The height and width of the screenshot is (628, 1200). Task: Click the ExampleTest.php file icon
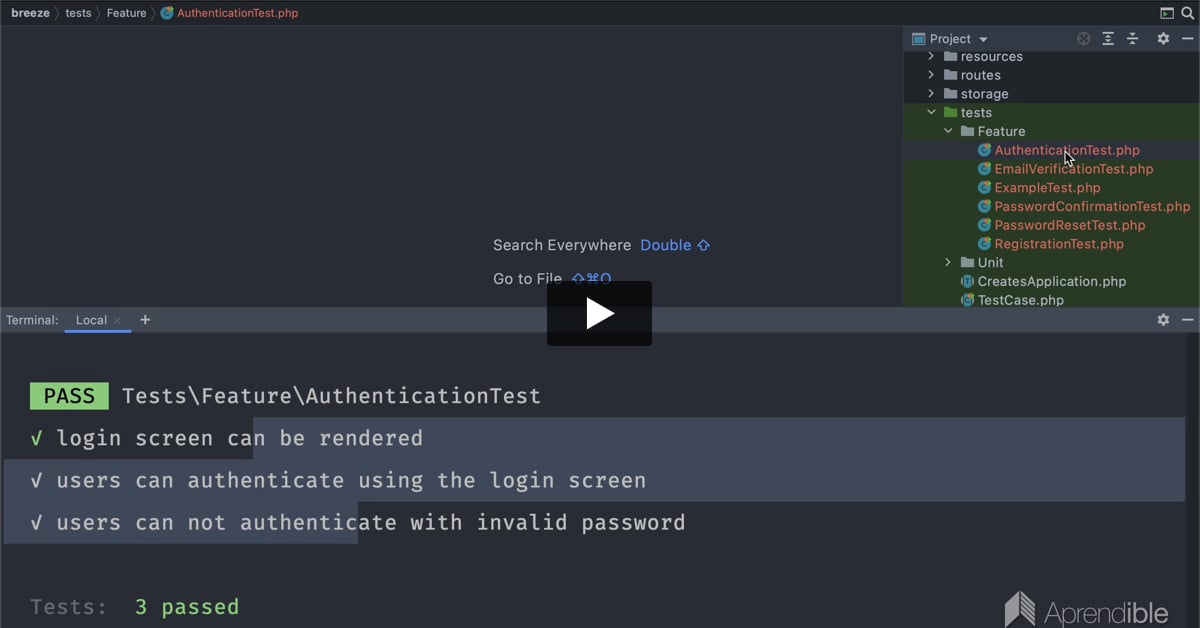pos(984,188)
